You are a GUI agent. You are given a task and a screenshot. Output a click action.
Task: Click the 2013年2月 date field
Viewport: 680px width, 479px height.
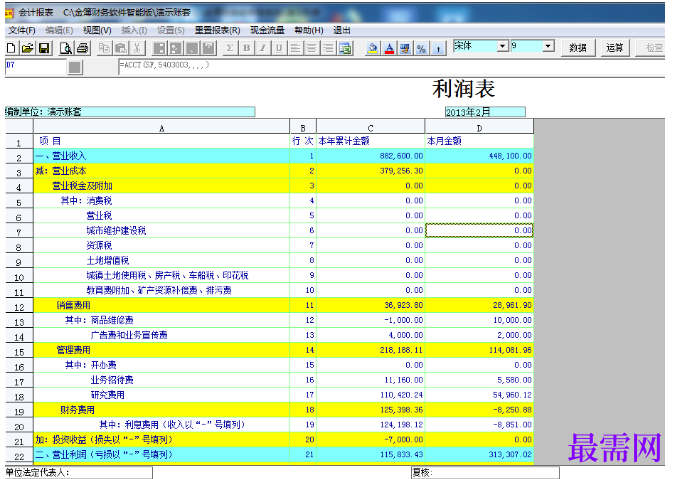pyautogui.click(x=485, y=112)
